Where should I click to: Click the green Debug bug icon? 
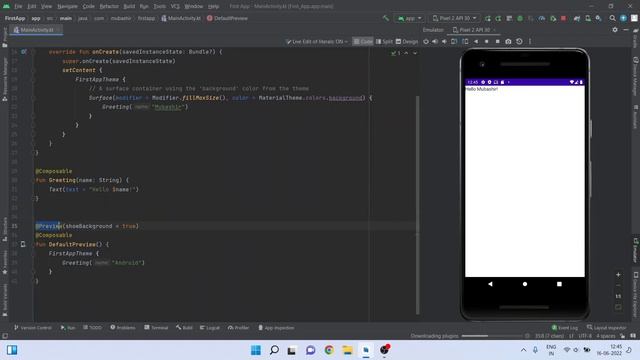click(520, 18)
